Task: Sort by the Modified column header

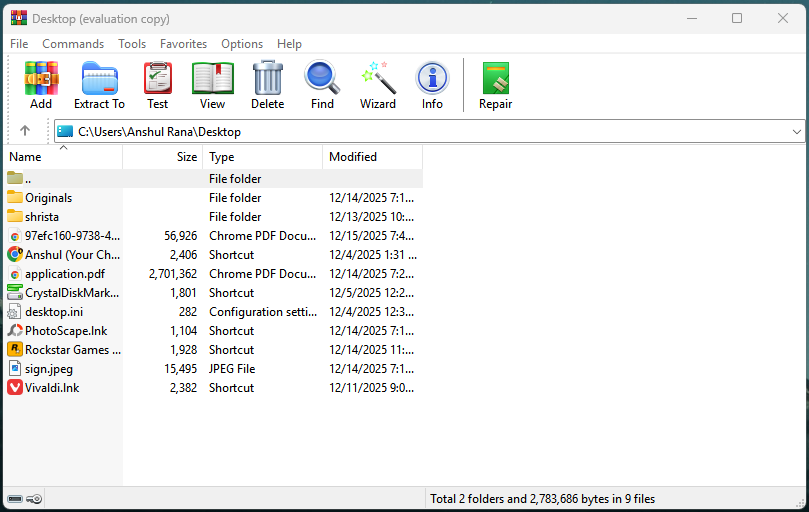Action: [x=373, y=157]
